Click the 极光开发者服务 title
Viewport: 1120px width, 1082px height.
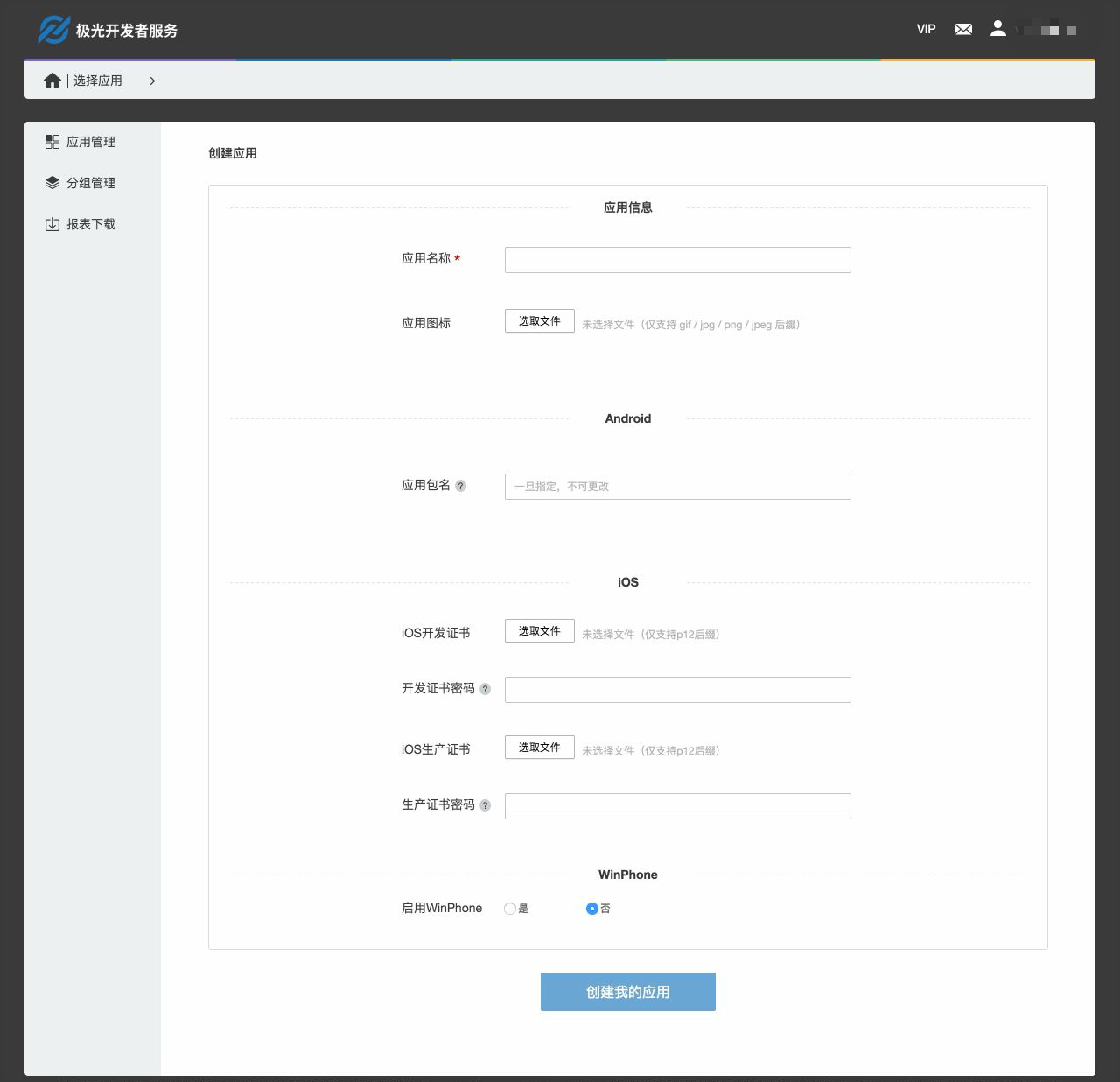tap(127, 31)
